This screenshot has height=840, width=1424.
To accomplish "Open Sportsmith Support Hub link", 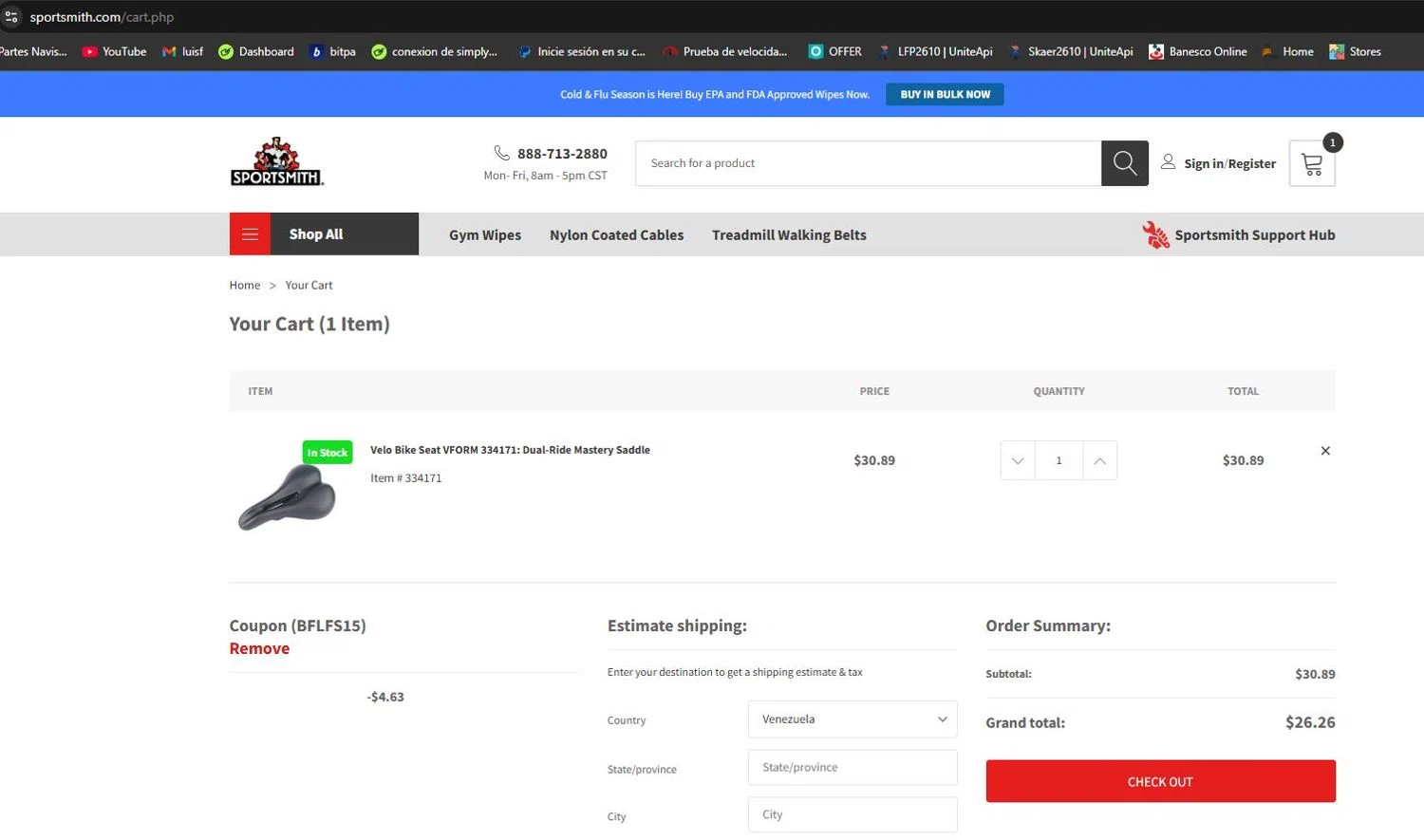I will click(x=1255, y=234).
